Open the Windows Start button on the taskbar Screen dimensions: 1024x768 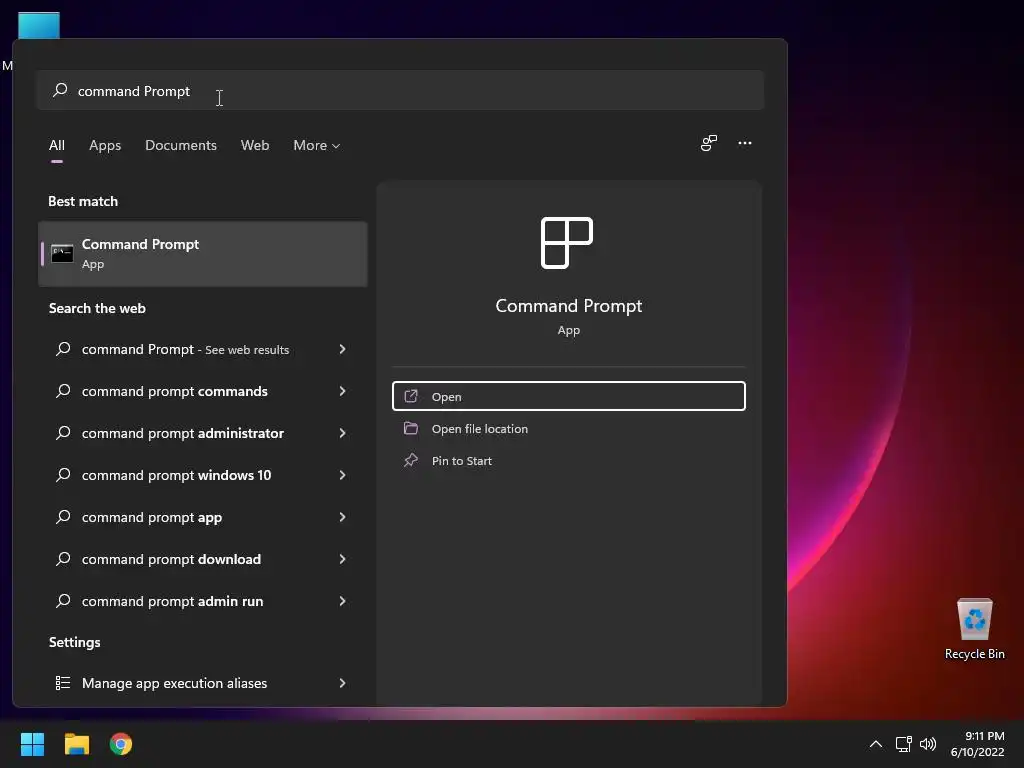click(x=32, y=744)
